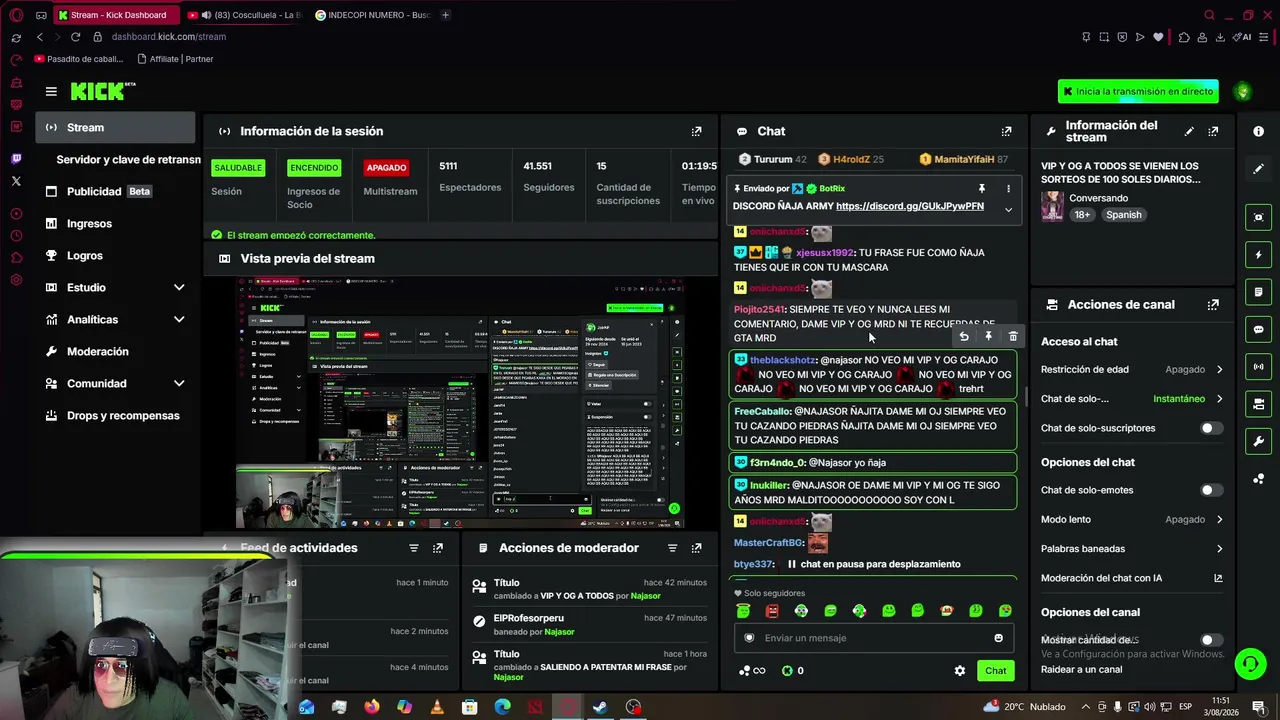The image size is (1280, 720).
Task: Open Restricción de edad options
Action: (1132, 369)
